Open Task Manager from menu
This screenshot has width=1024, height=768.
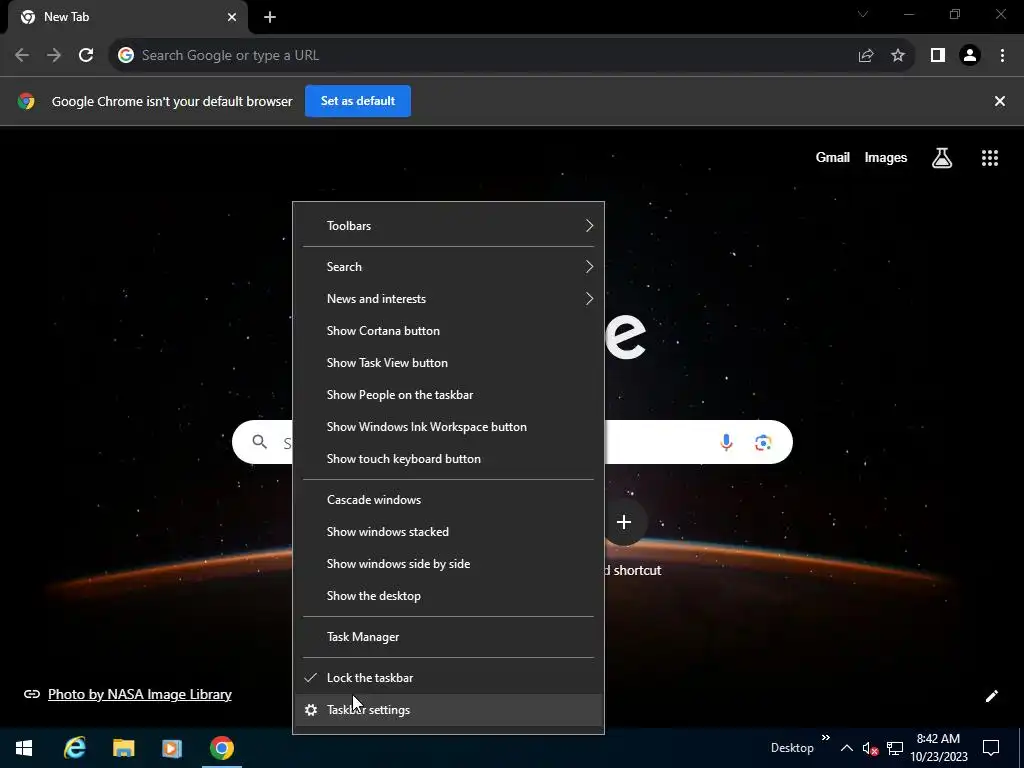tap(448, 637)
